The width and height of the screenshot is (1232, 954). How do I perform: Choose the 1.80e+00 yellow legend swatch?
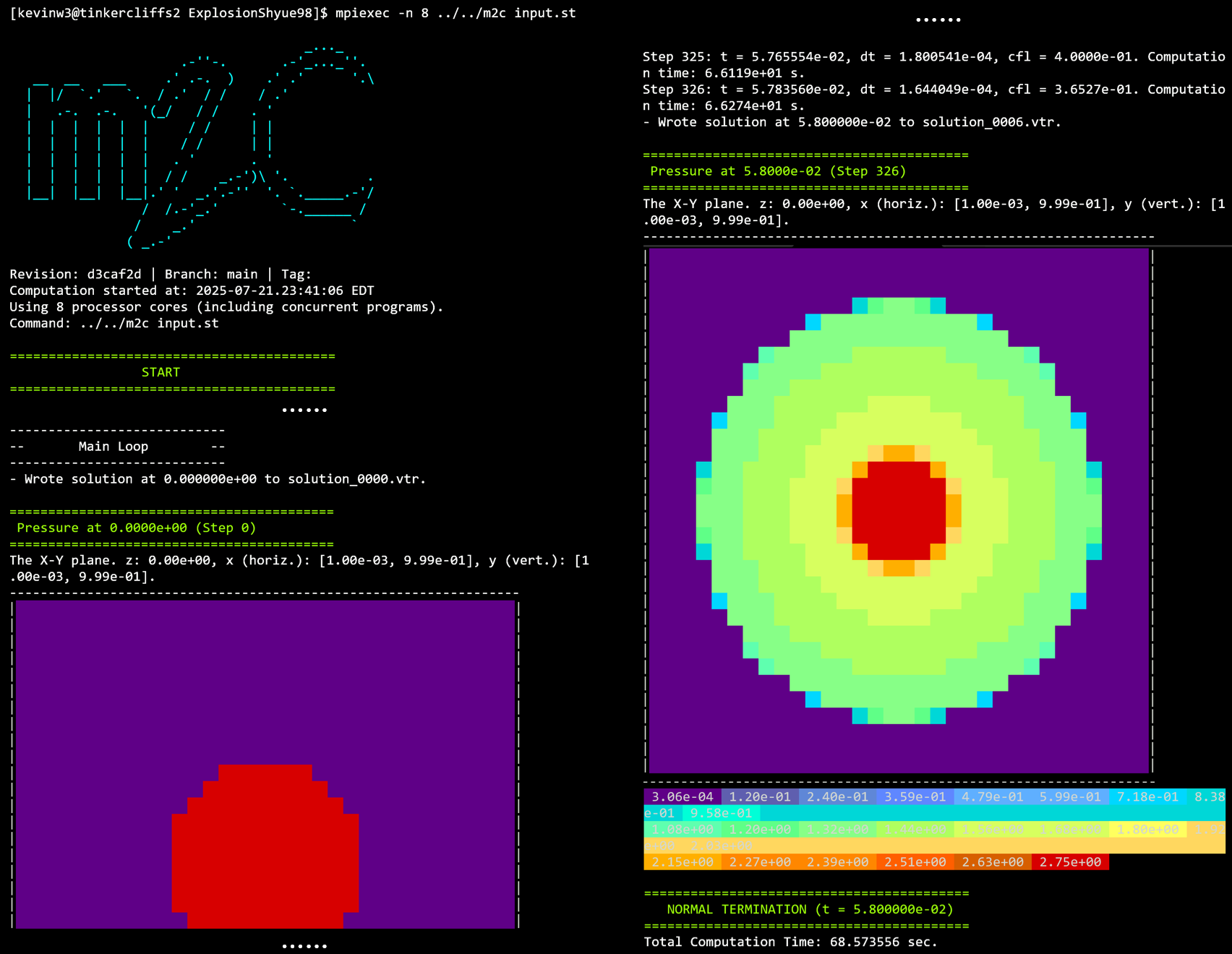point(1147,830)
